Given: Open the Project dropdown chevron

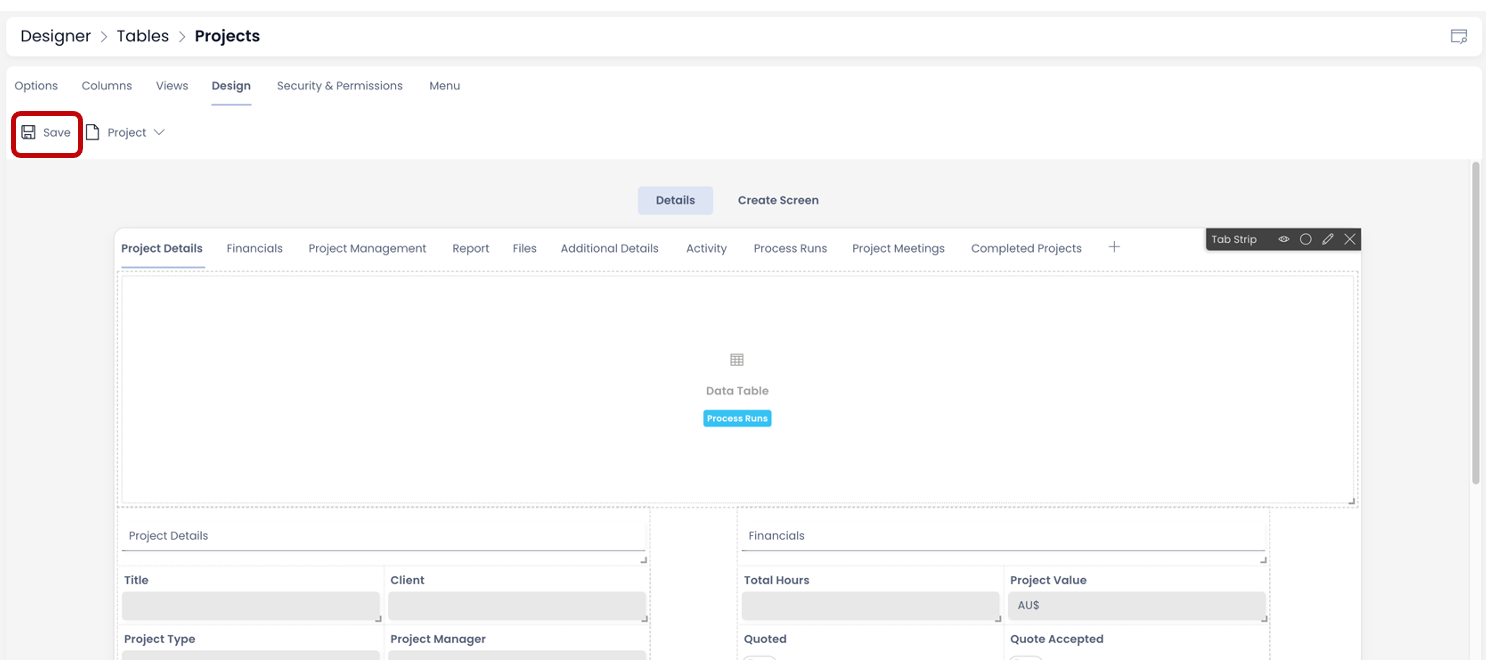Looking at the screenshot, I should pos(159,132).
